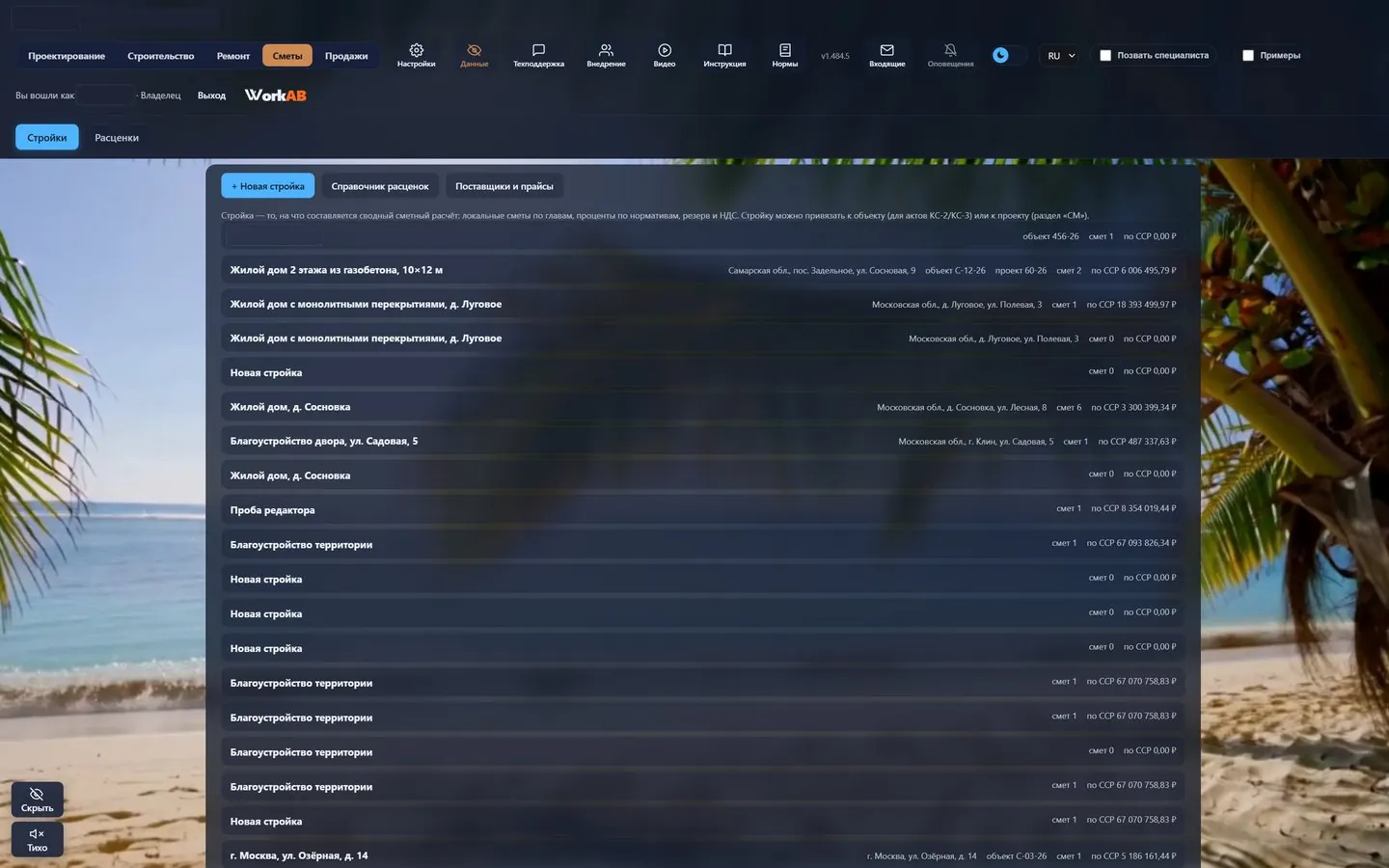Enable the Позвать специалиста checkbox

point(1105,56)
